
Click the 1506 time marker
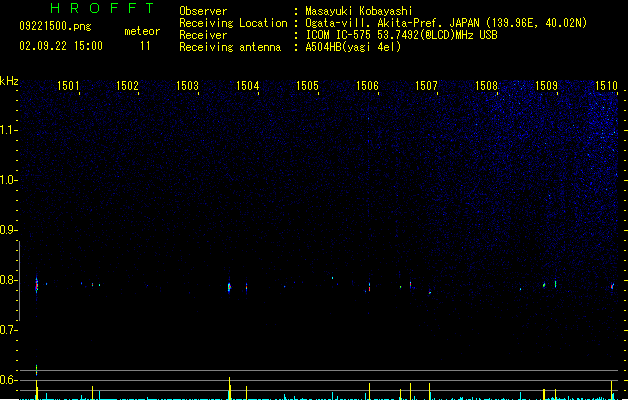coord(367,86)
